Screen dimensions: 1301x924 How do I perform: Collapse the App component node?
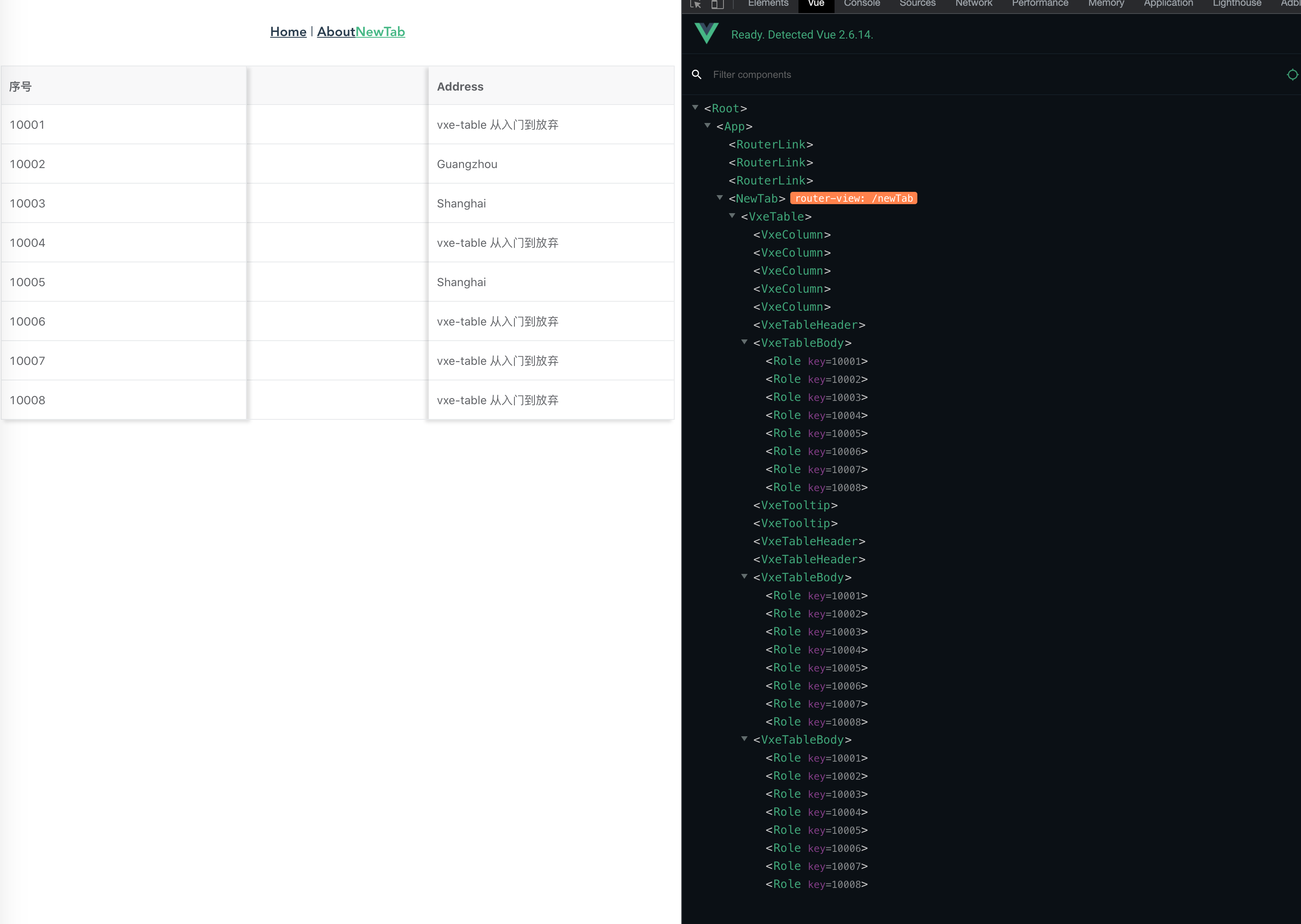click(707, 126)
